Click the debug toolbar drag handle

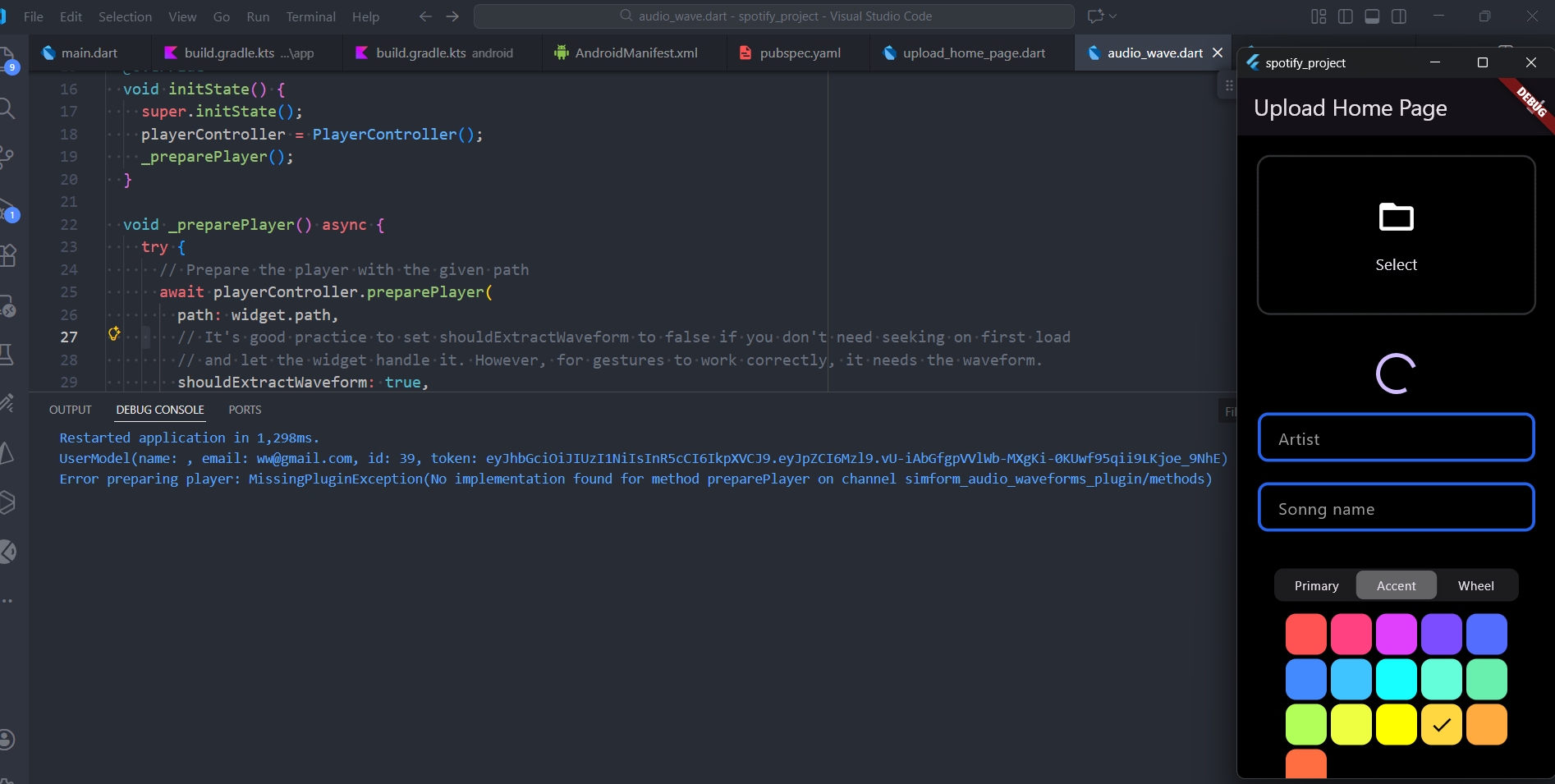pyautogui.click(x=1229, y=85)
